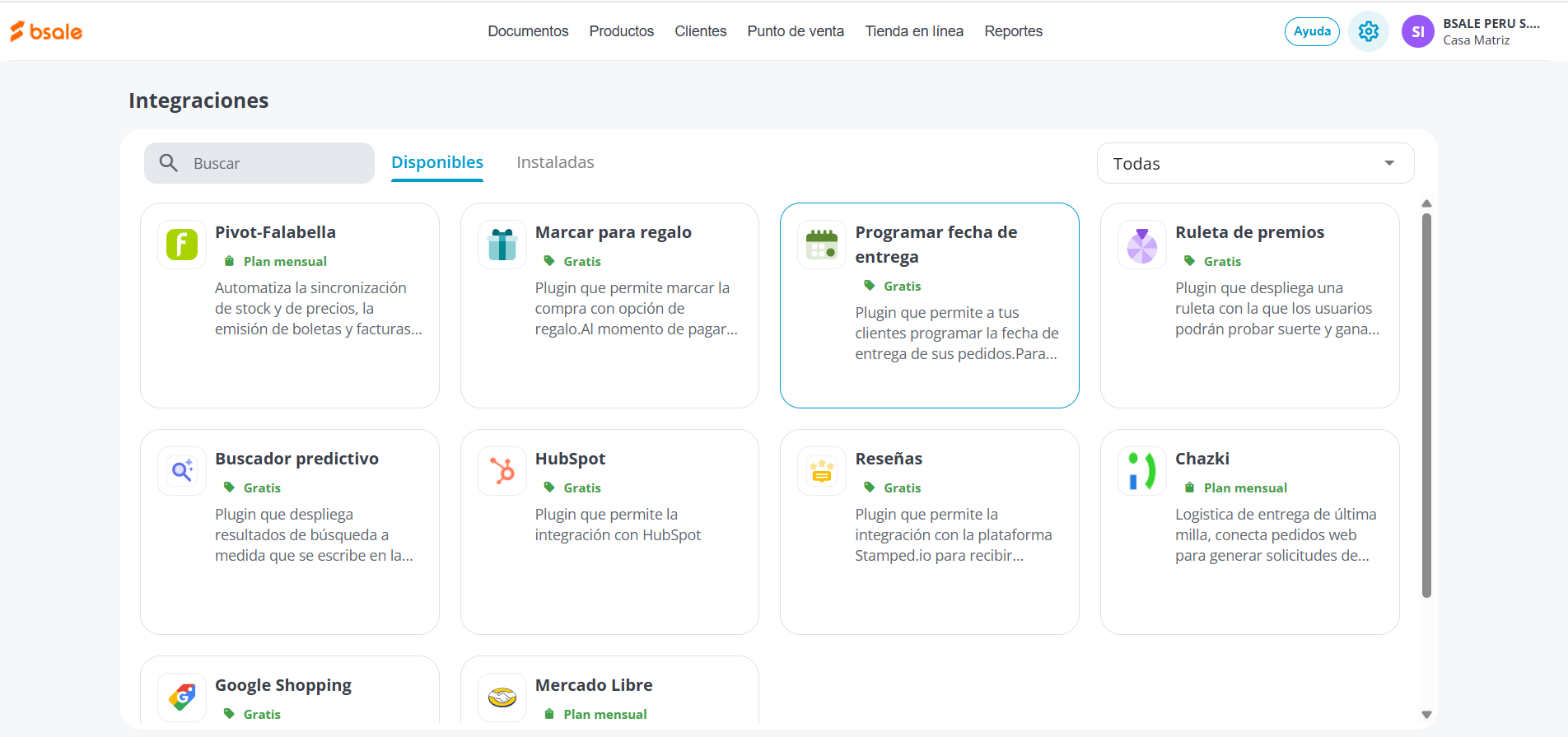The height and width of the screenshot is (737, 1568).
Task: Click the Programar fecha de entrega description text
Action: pyautogui.click(x=957, y=334)
